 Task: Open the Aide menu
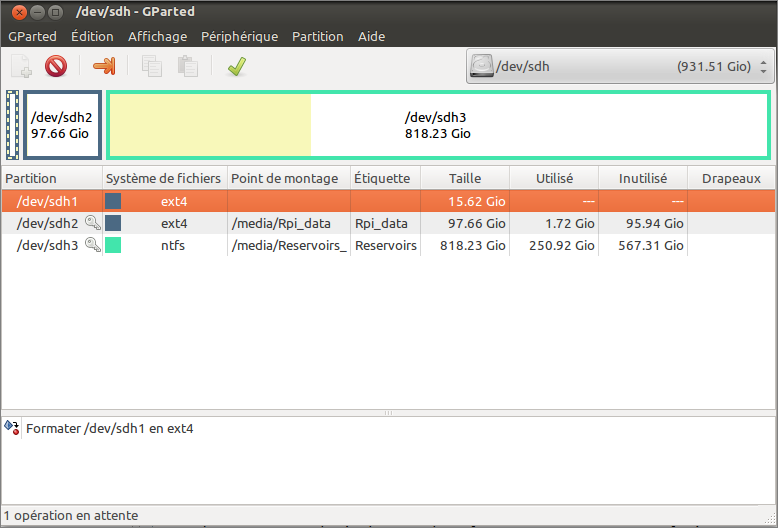(371, 36)
